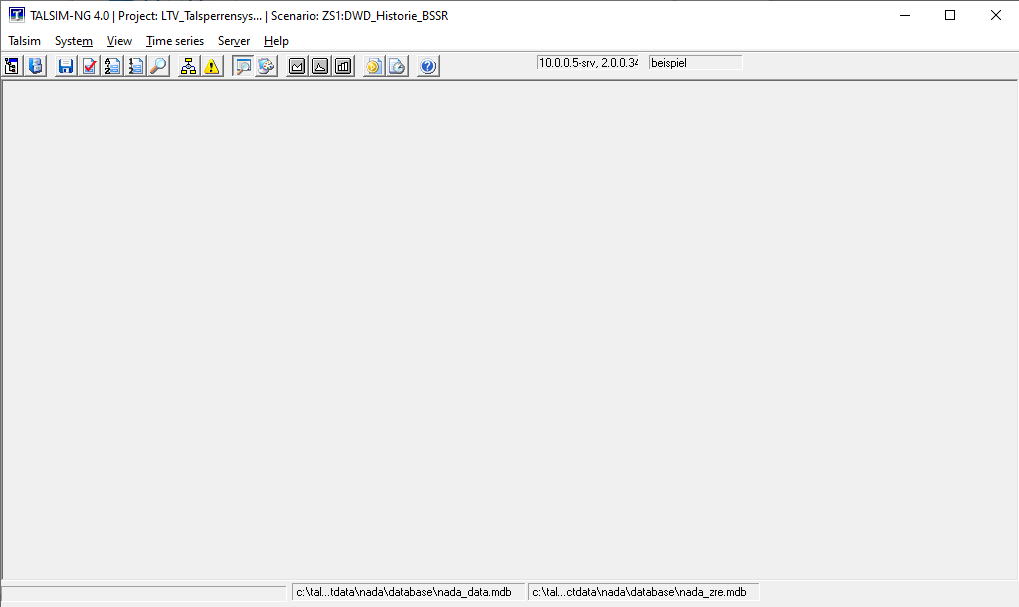The height and width of the screenshot is (607, 1019).
Task: Click the yellow warning triangle icon
Action: coord(212,66)
